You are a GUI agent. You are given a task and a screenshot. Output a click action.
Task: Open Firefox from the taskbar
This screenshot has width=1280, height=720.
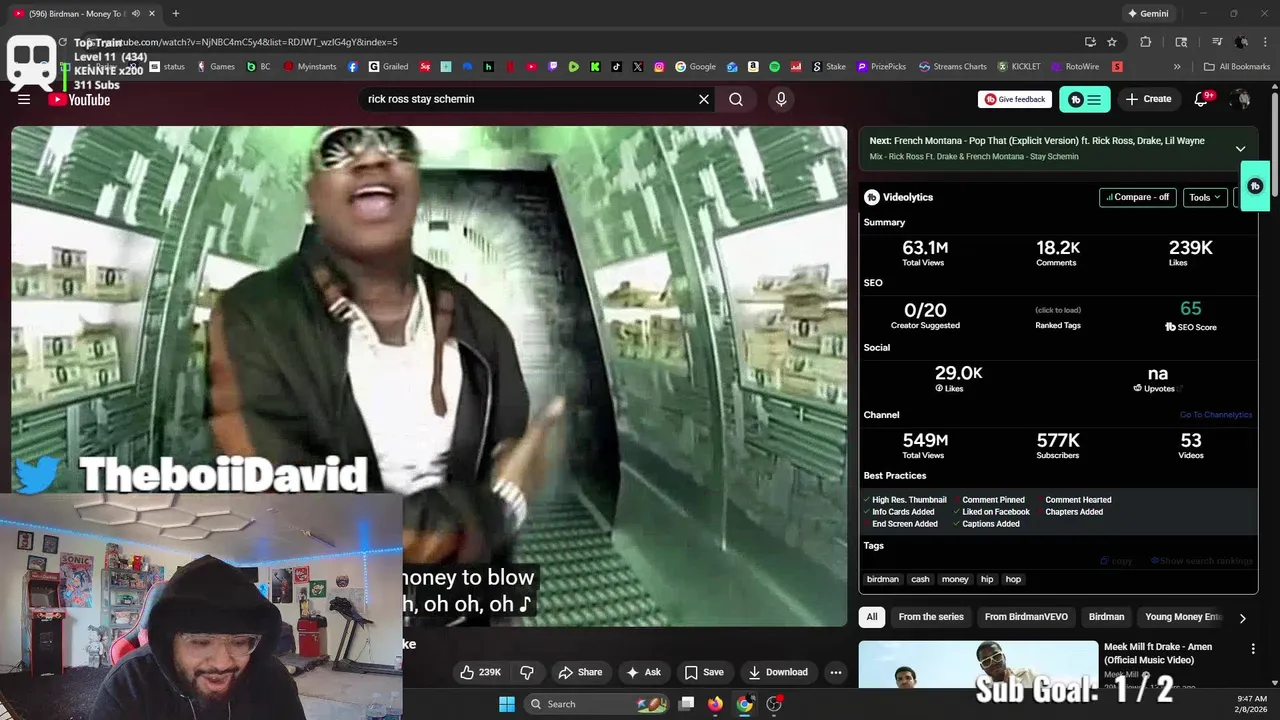click(x=715, y=704)
